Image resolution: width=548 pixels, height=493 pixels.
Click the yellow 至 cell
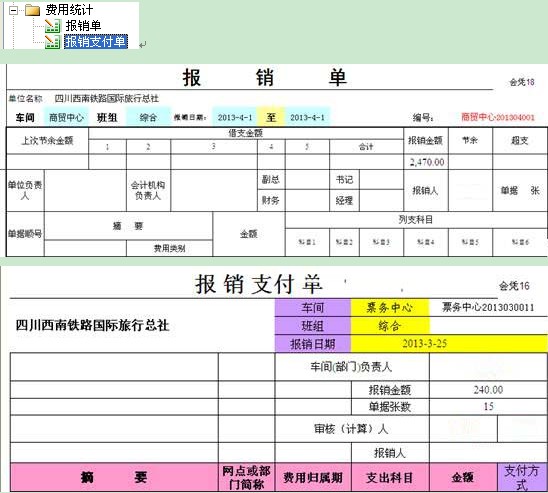[x=271, y=117]
